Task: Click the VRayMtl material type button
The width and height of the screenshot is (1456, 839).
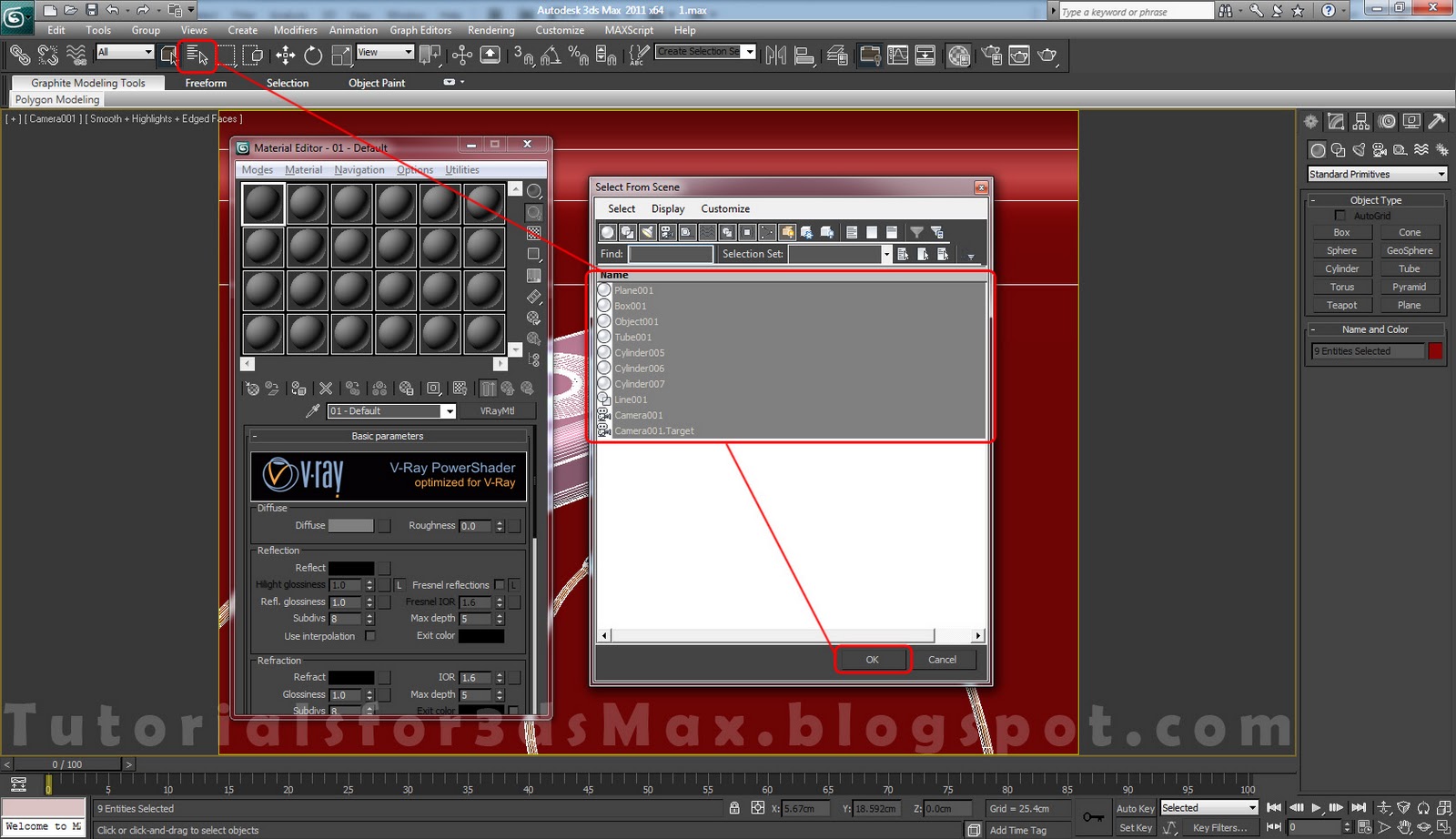Action: click(x=498, y=411)
